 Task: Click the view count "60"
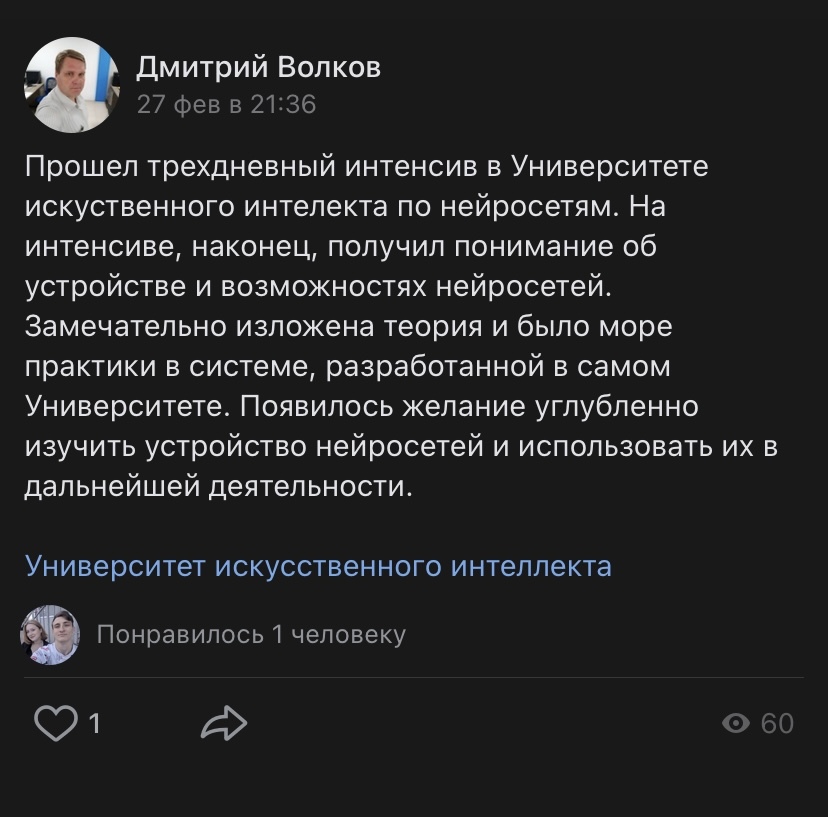(777, 723)
